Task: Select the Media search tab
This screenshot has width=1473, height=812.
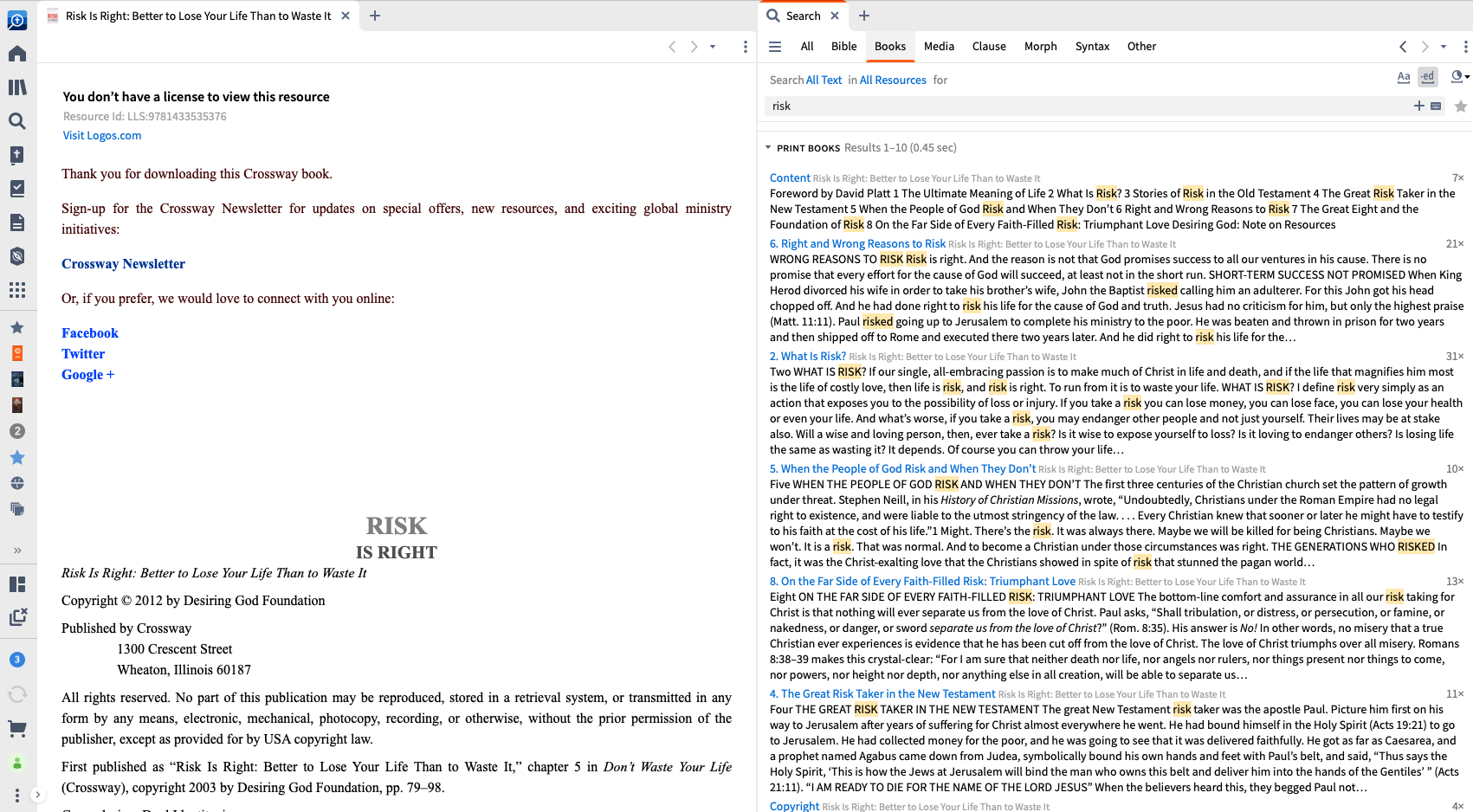Action: pos(939,47)
